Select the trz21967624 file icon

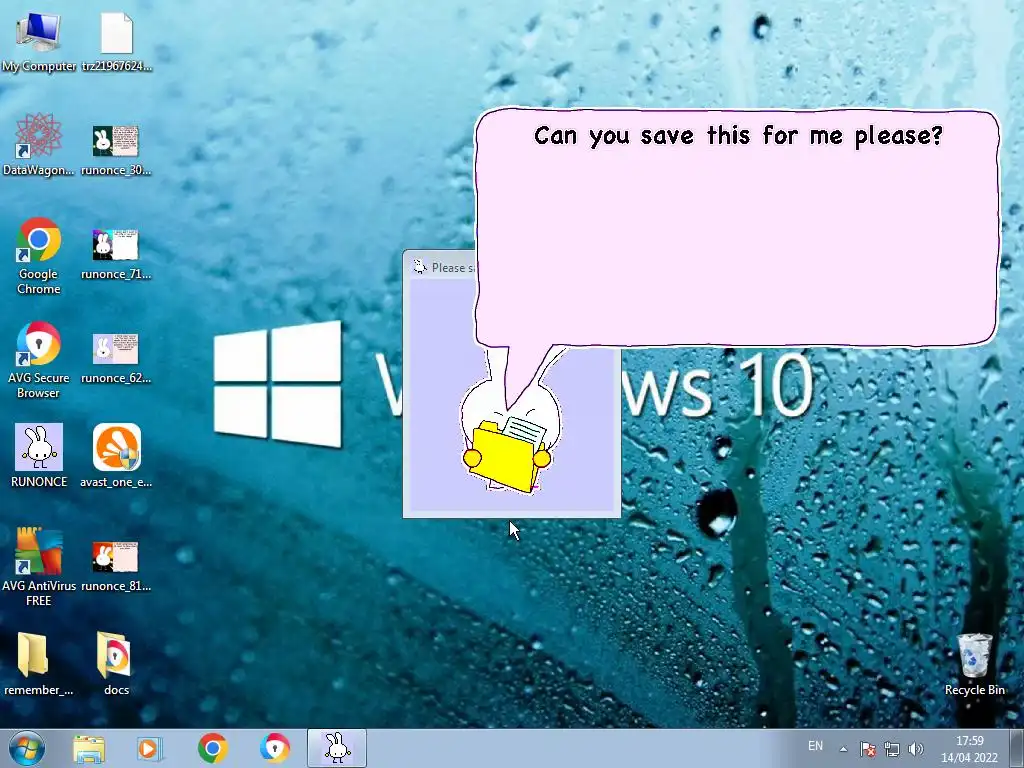pyautogui.click(x=116, y=42)
